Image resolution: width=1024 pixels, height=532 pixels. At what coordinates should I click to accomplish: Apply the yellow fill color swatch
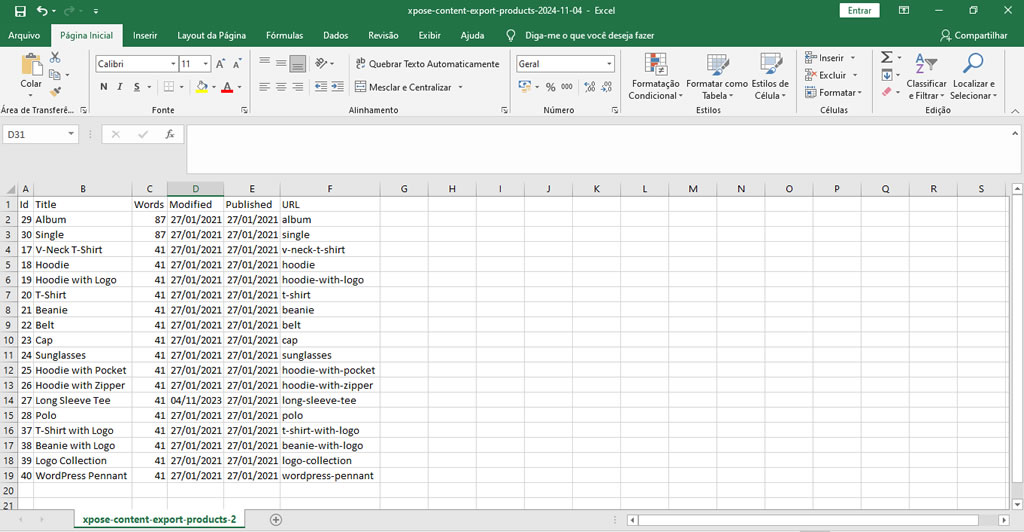click(202, 87)
